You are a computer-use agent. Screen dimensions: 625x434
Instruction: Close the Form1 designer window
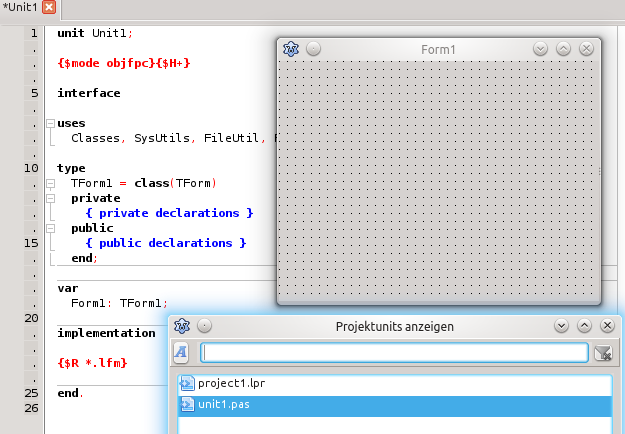pyautogui.click(x=585, y=48)
